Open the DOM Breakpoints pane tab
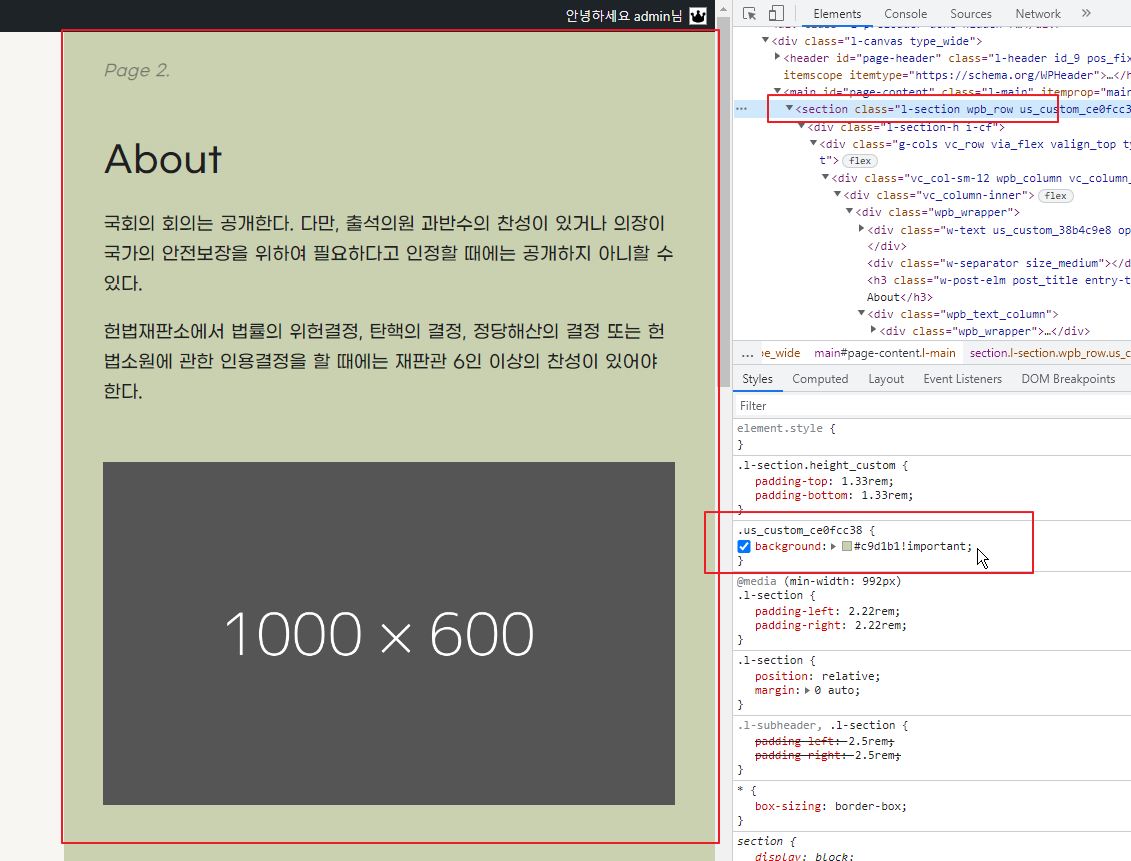This screenshot has width=1131, height=861. (1068, 379)
